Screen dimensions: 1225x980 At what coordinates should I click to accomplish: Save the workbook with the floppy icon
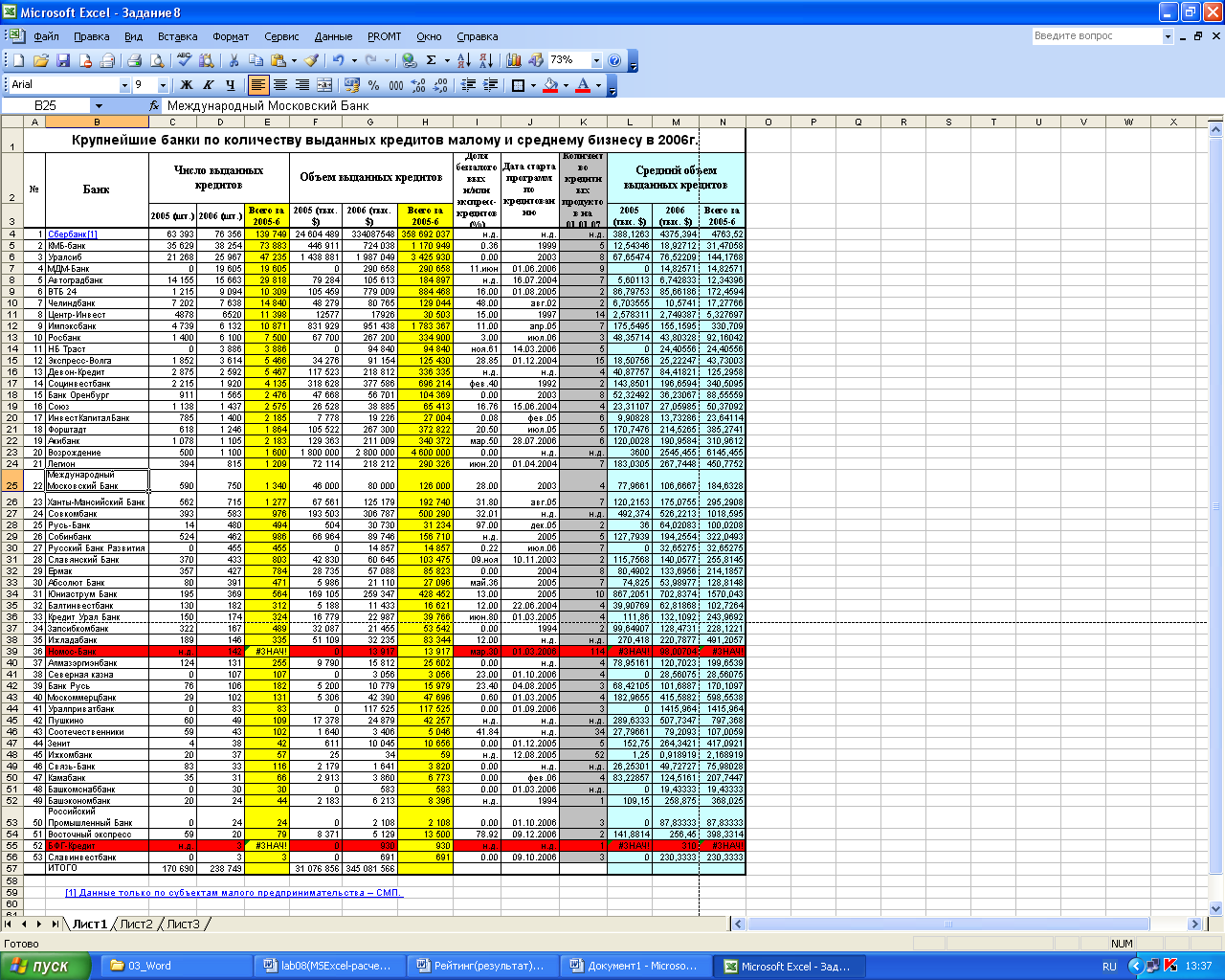pos(63,60)
